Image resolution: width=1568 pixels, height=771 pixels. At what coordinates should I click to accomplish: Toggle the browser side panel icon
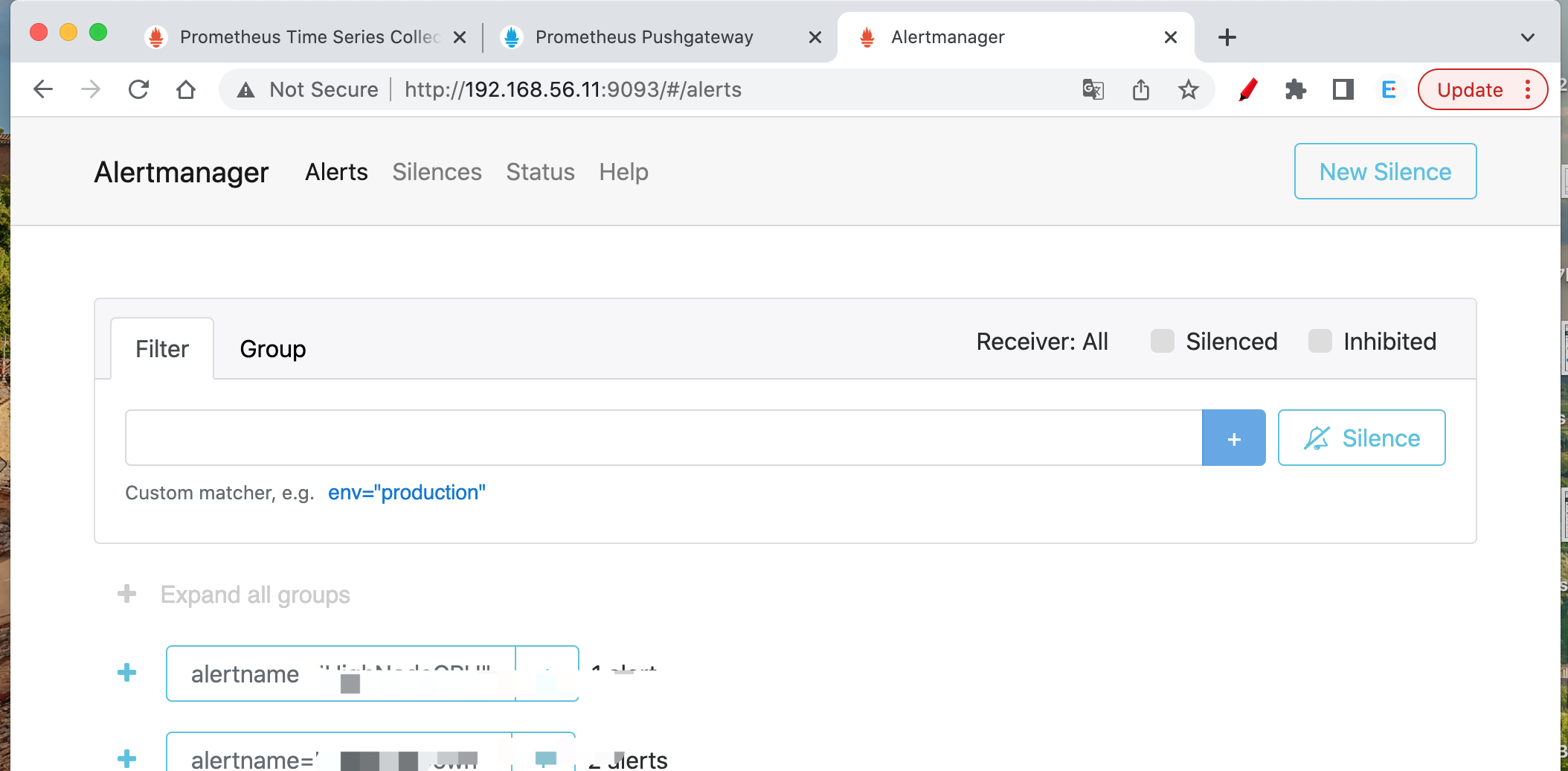[1343, 89]
